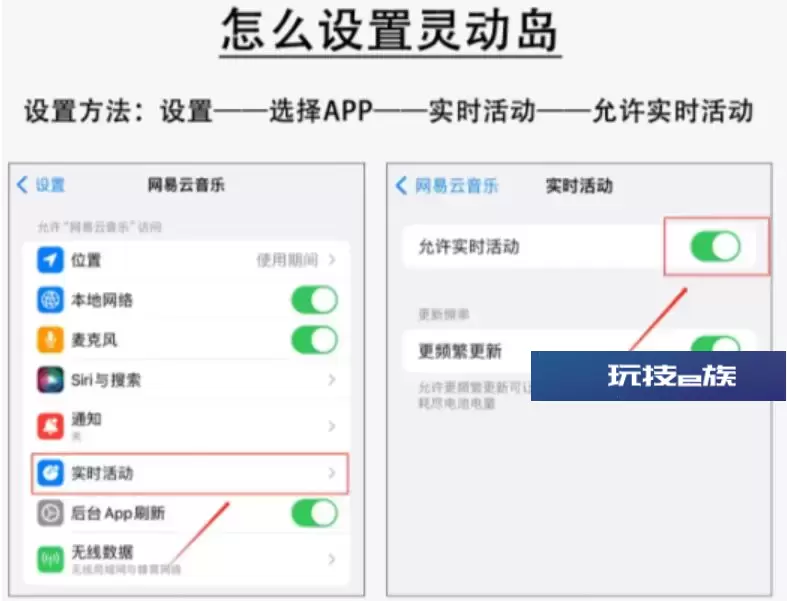Tap the green 无线数据 antenna icon

click(x=50, y=559)
